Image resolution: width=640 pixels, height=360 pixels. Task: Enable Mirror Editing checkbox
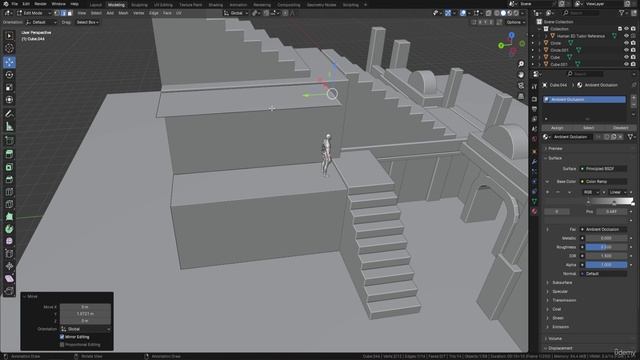click(x=62, y=337)
